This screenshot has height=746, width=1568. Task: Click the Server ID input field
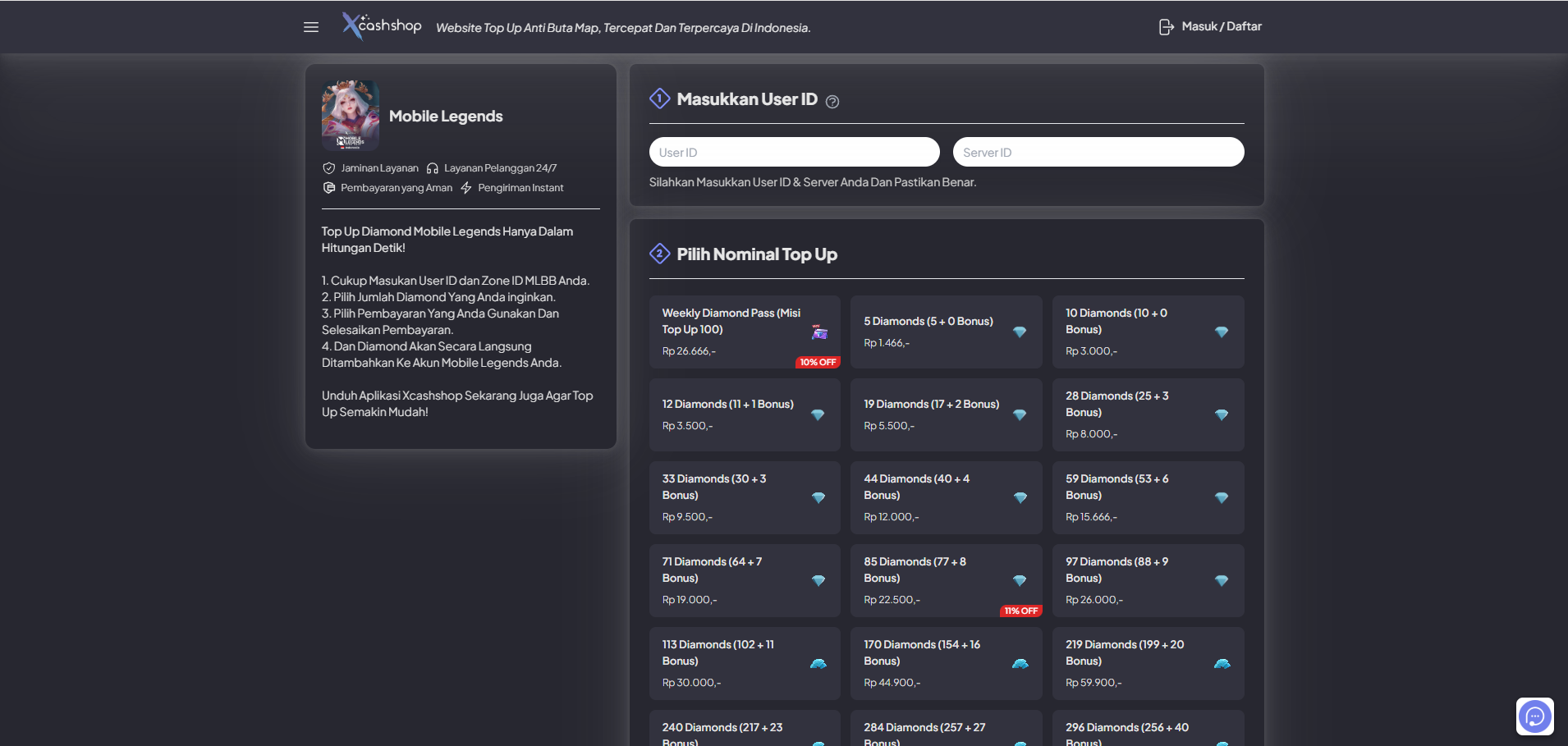click(1098, 152)
